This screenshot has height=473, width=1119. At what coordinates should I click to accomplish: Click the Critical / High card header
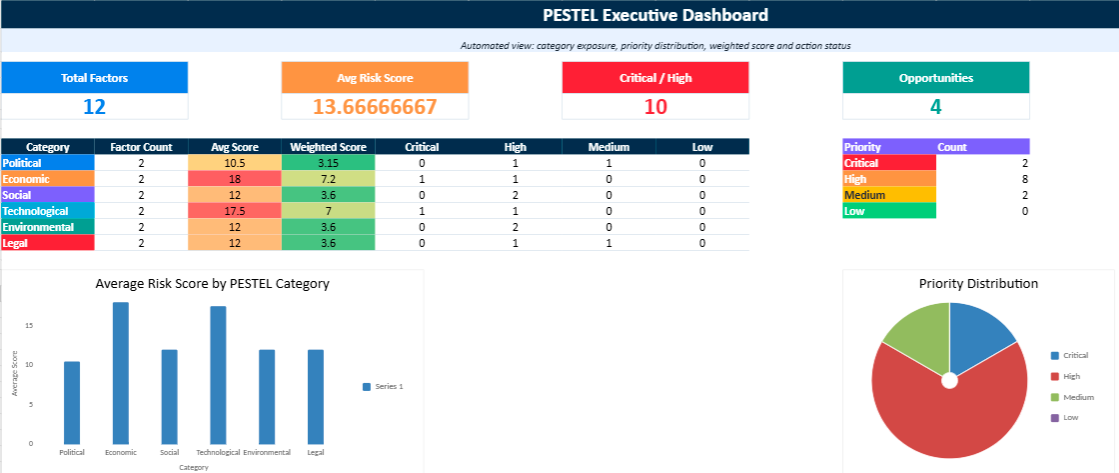655,78
